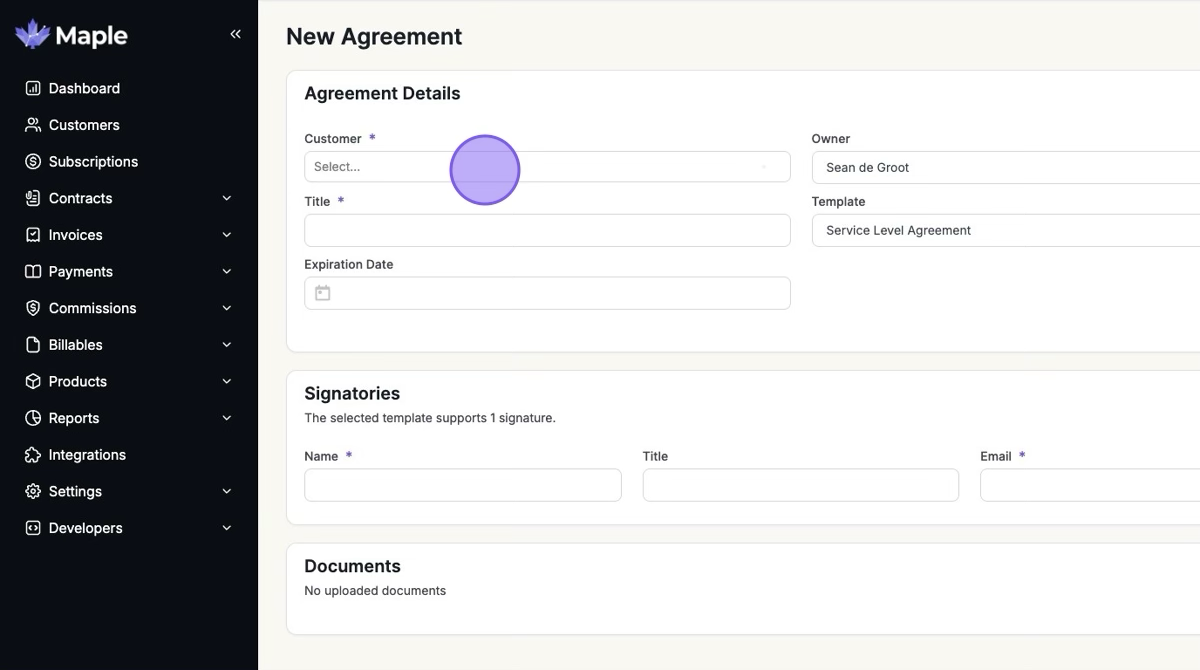Click the Subscriptions dollar icon
The width and height of the screenshot is (1200, 670).
(x=33, y=162)
